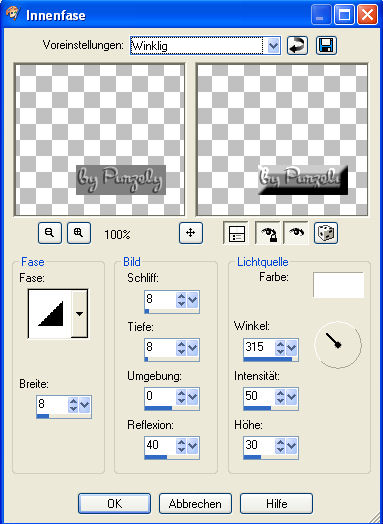383x524 pixels.
Task: Open Tiefe slider dropdown arrow
Action: 193,348
